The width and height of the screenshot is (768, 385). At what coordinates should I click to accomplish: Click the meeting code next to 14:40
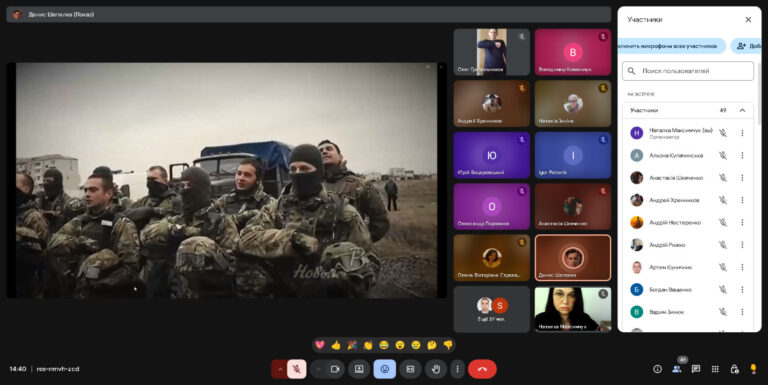point(58,369)
